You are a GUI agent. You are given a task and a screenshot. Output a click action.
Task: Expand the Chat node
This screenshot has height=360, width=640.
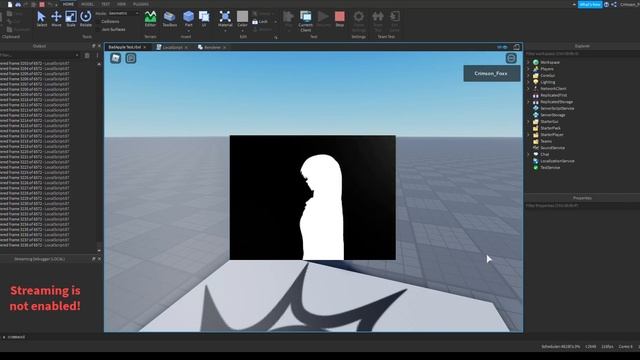point(529,154)
